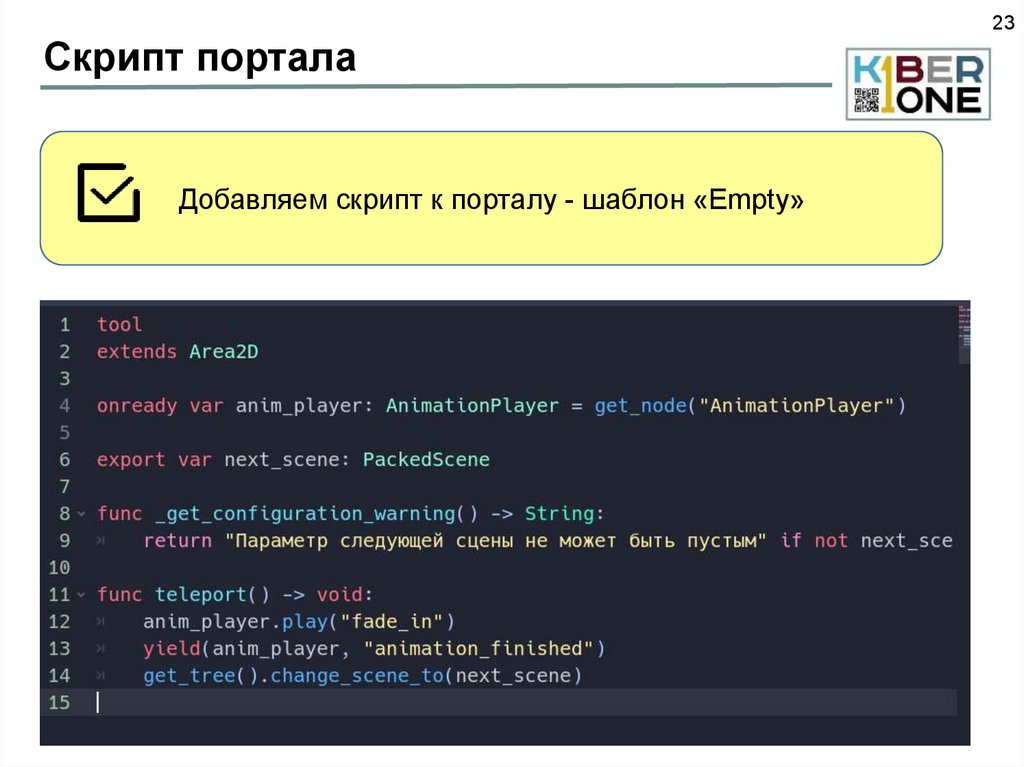Collapse the _get_configuration_warning function at line 8
Image resolution: width=1024 pixels, height=767 pixels.
click(x=81, y=514)
